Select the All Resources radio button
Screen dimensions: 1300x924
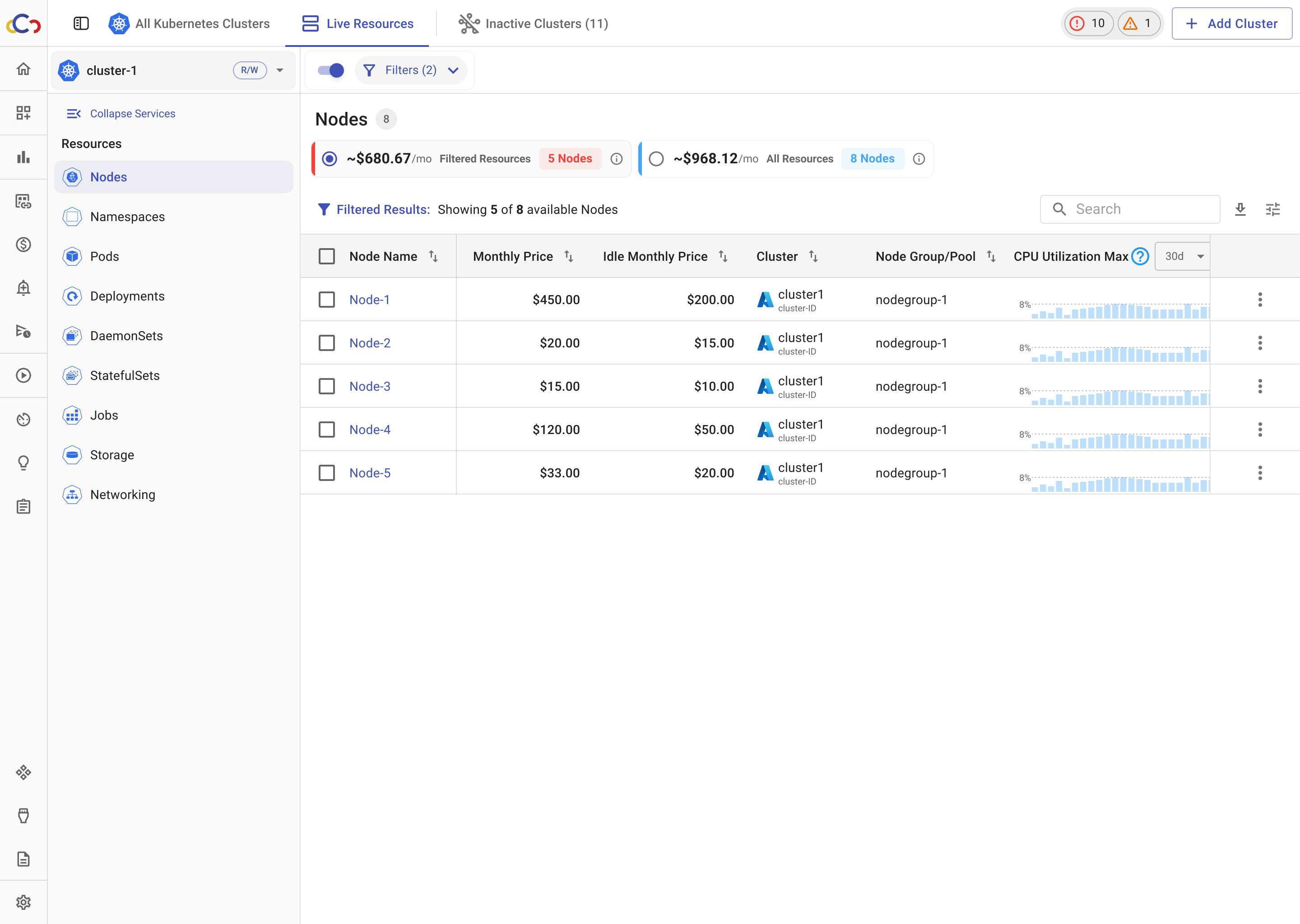click(x=656, y=159)
